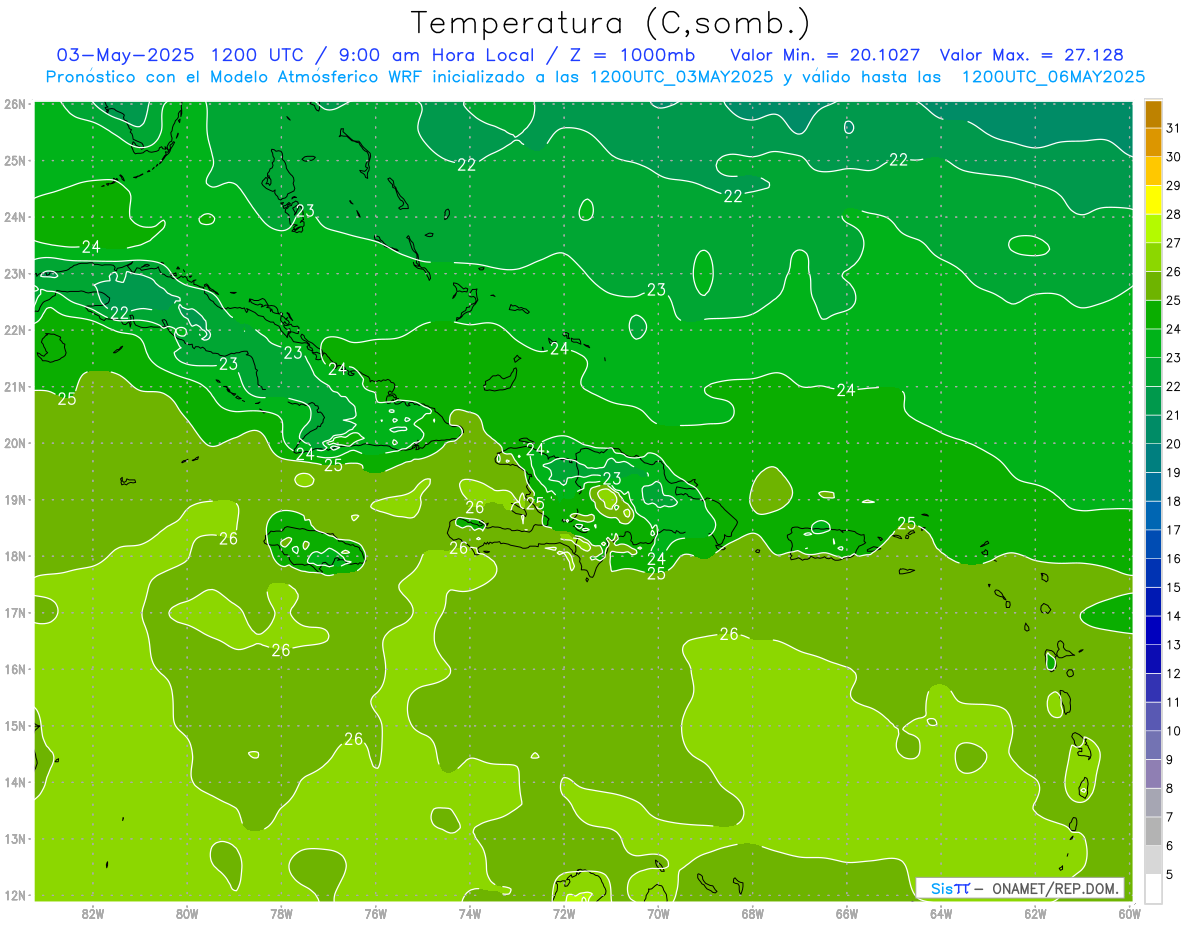
Task: Click the 76W longitude axis label
Action: pyautogui.click(x=376, y=913)
